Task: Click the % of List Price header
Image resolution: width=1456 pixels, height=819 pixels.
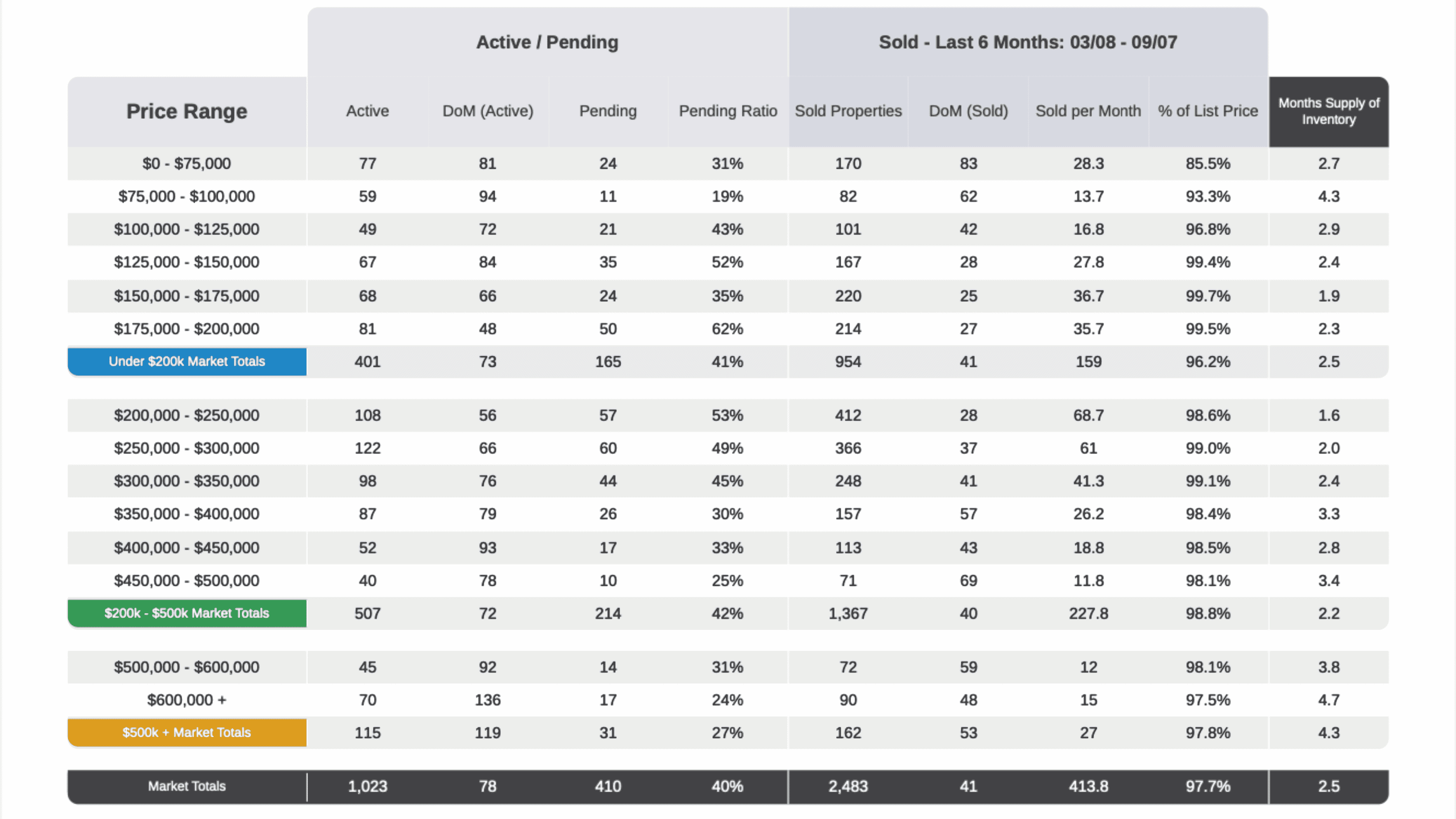Action: pyautogui.click(x=1208, y=111)
